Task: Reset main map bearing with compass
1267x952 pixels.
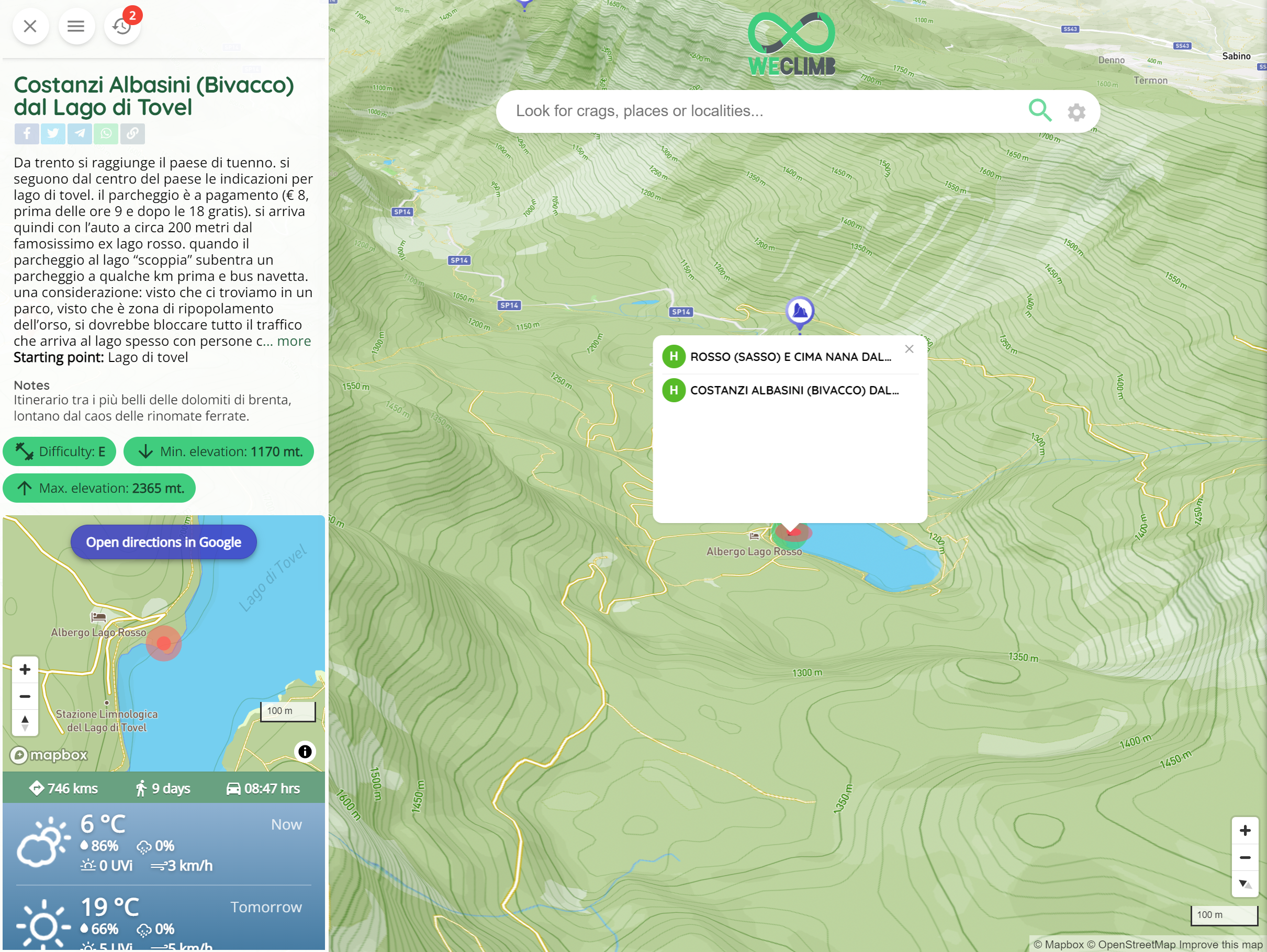Action: [x=1244, y=883]
